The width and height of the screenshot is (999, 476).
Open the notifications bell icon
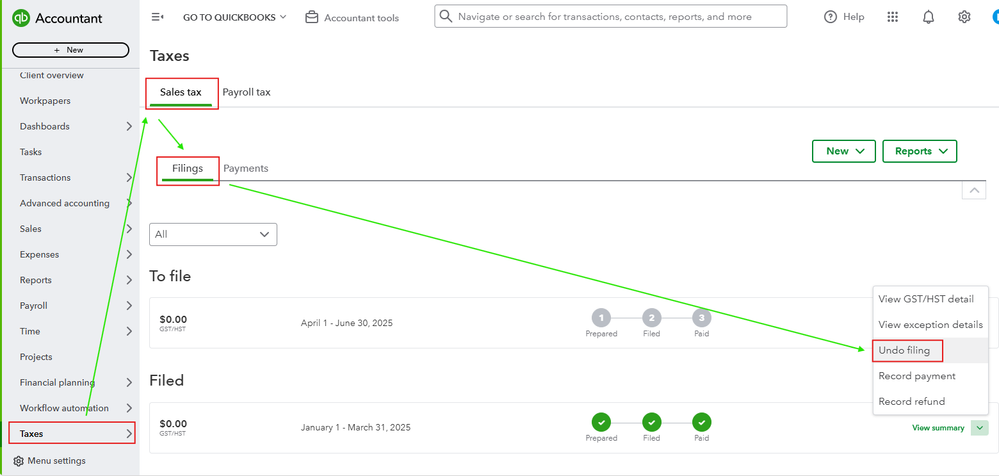click(x=928, y=17)
